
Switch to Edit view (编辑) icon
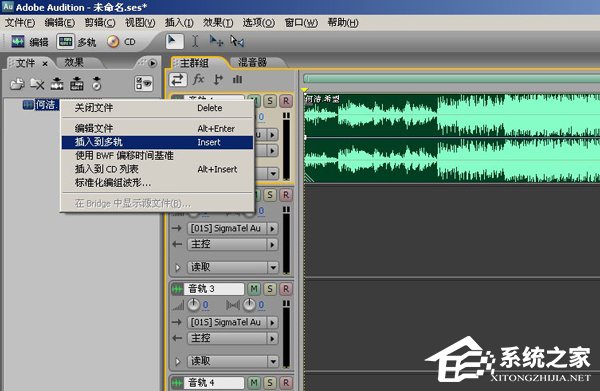18,41
